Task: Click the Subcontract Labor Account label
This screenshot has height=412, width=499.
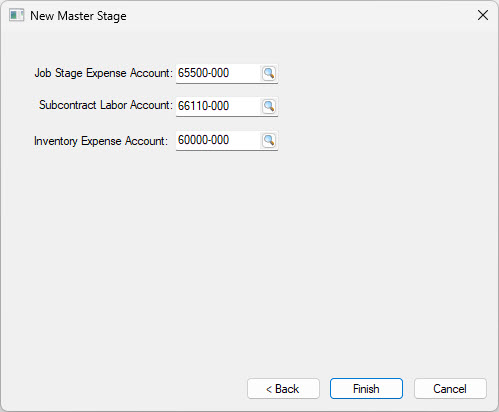Action: pos(106,105)
